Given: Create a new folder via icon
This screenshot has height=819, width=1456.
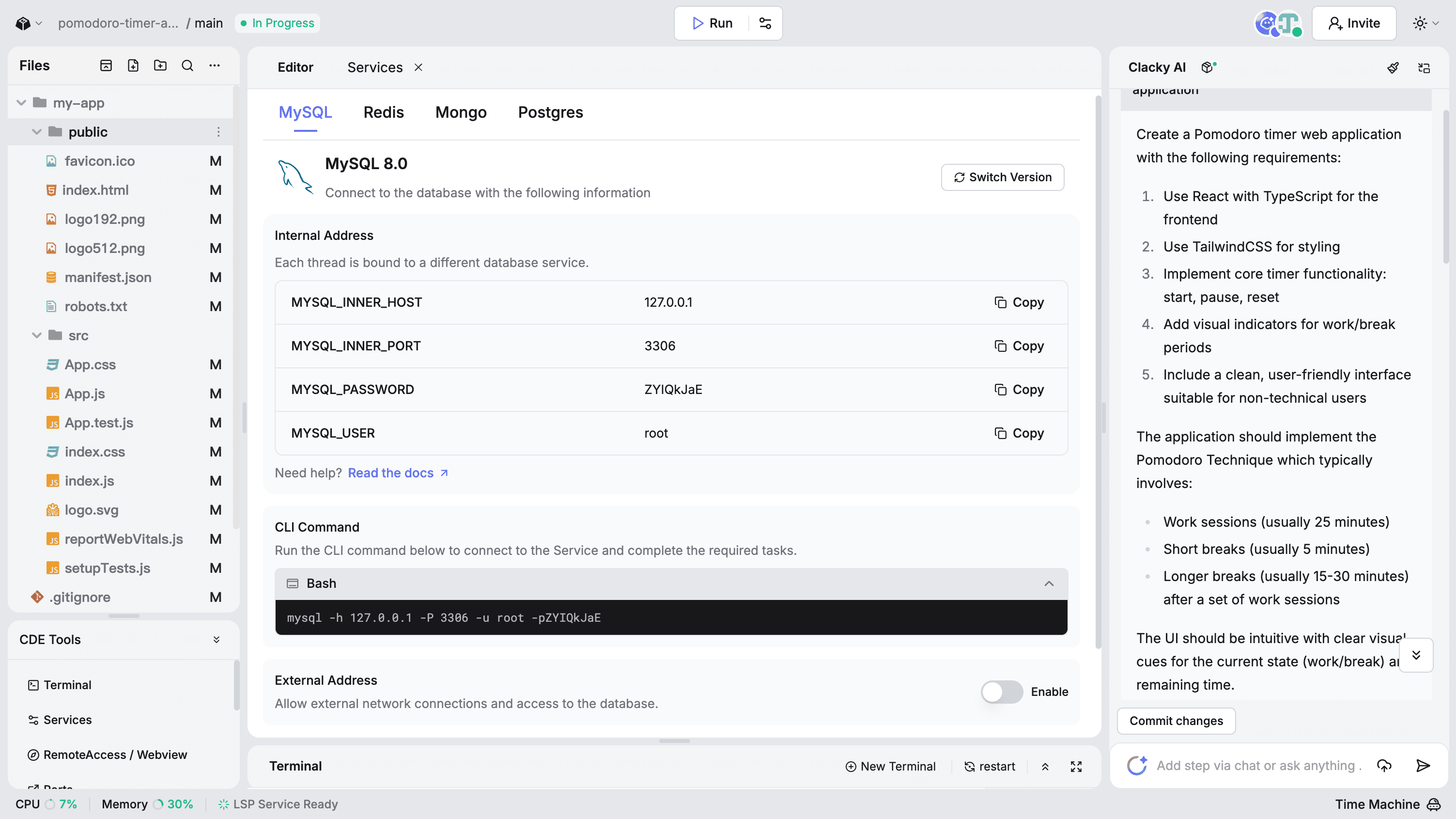Looking at the screenshot, I should tap(160, 65).
